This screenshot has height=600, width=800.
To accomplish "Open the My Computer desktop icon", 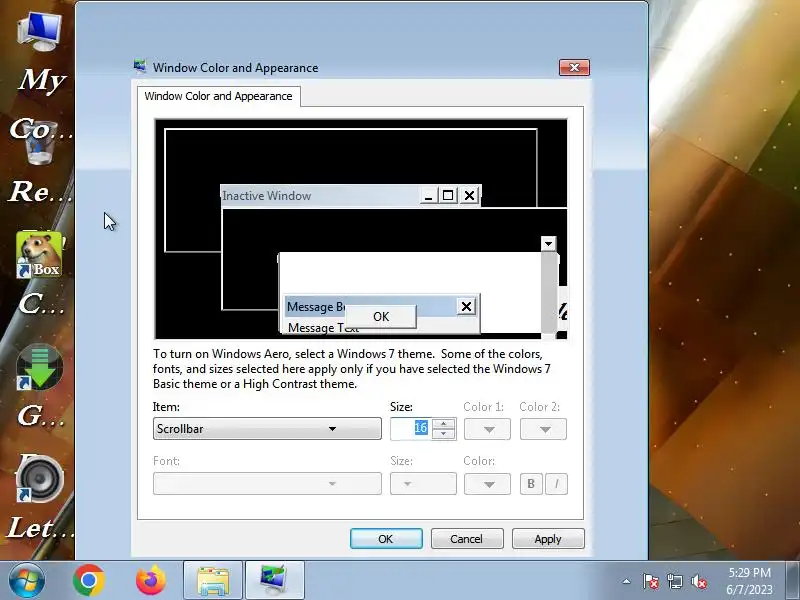I will point(39,32).
